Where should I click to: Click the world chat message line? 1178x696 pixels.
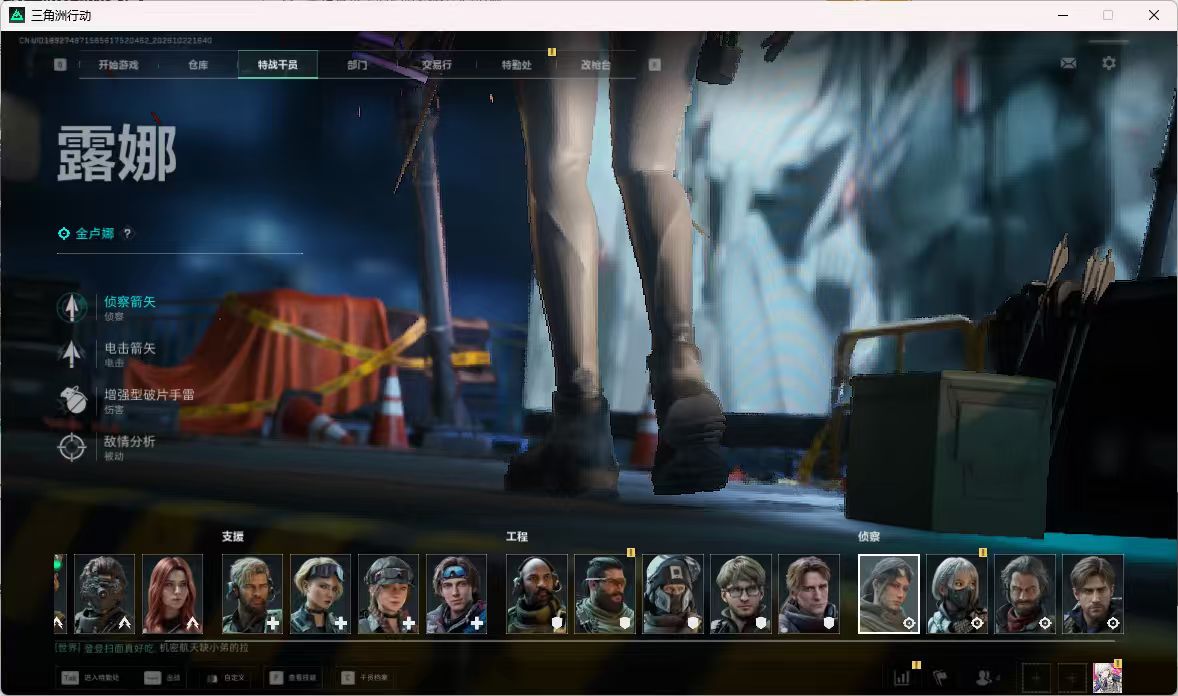(152, 648)
